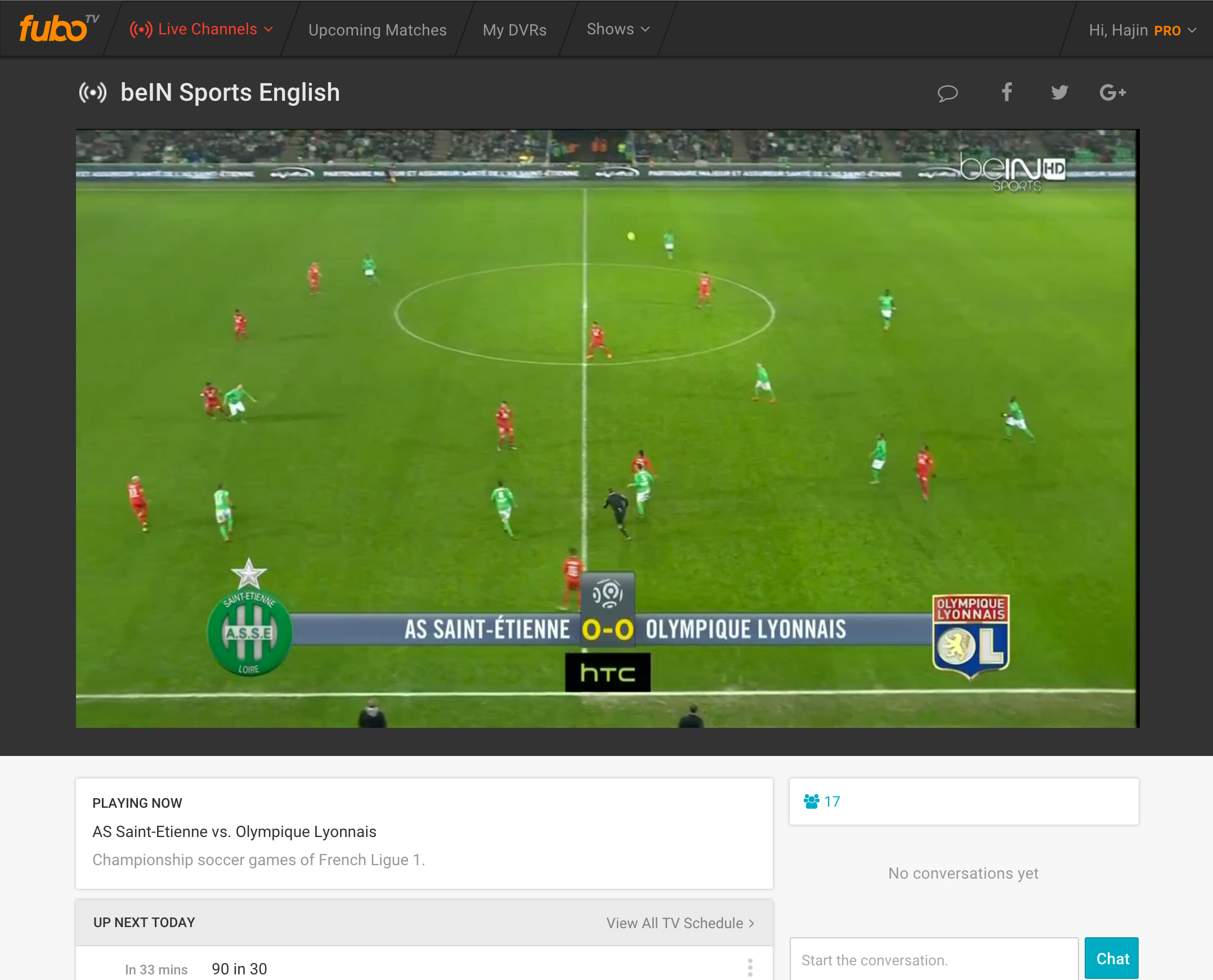The height and width of the screenshot is (980, 1213).
Task: Click the PLAYING NOW heading
Action: [x=137, y=803]
